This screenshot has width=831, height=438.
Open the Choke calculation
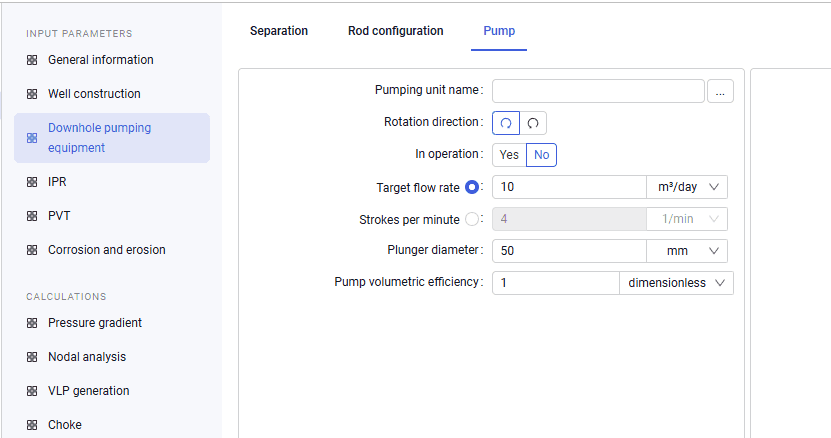click(65, 425)
